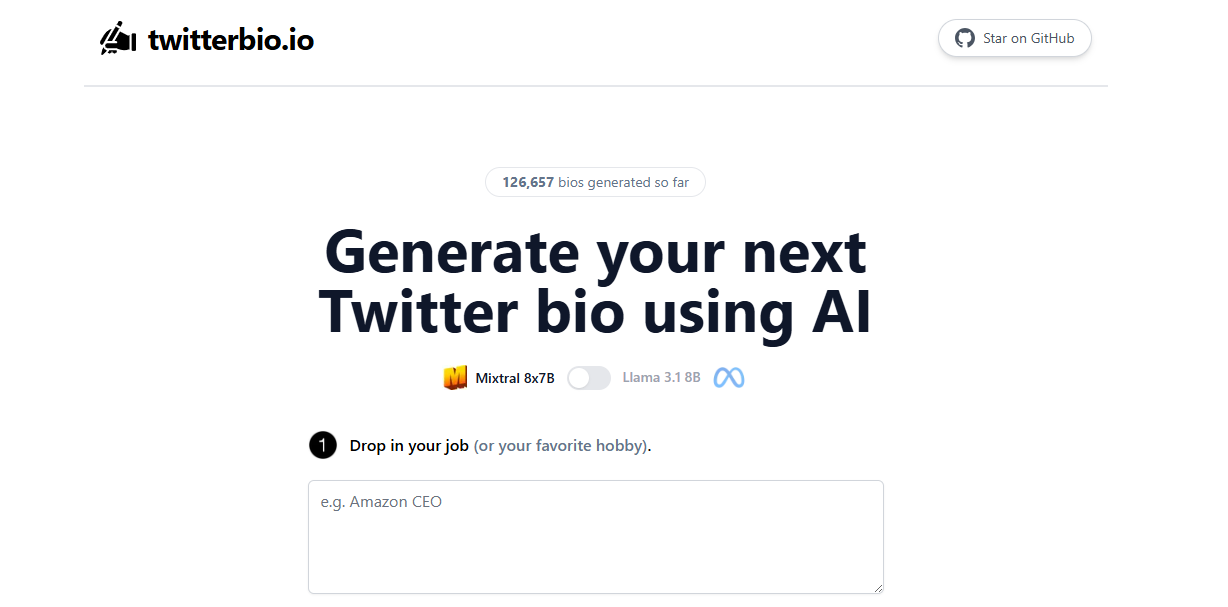The height and width of the screenshot is (607, 1228).
Task: Click the Generate your next heading line
Action: [x=596, y=251]
